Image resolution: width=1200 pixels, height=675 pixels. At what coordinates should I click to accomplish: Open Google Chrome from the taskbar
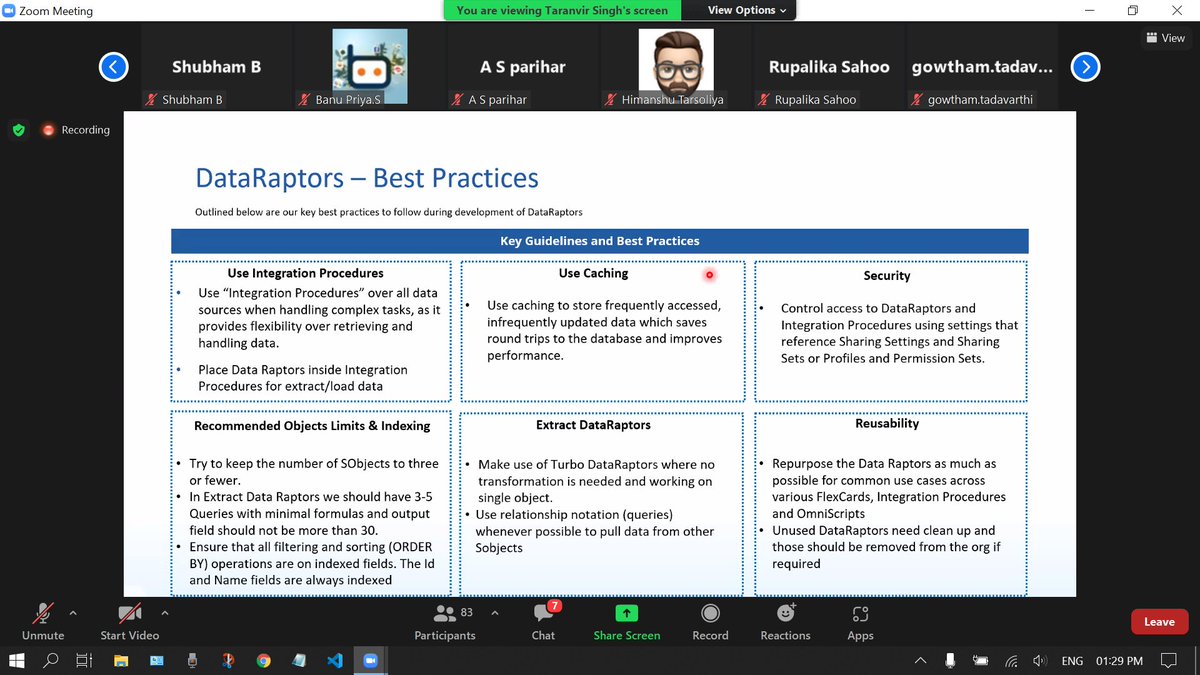point(263,661)
